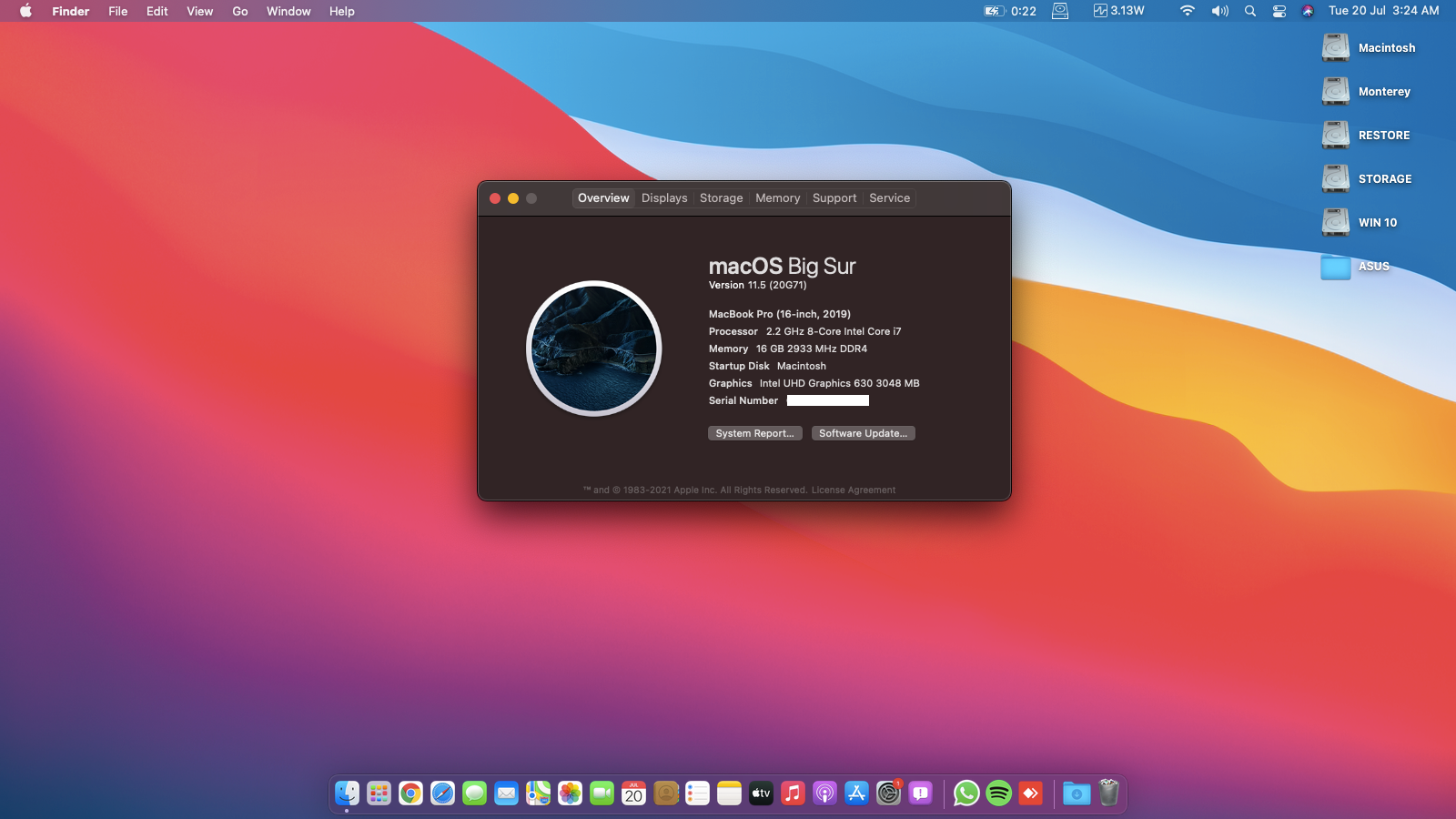Select the Monterey drive on the desktop

coord(1336,91)
